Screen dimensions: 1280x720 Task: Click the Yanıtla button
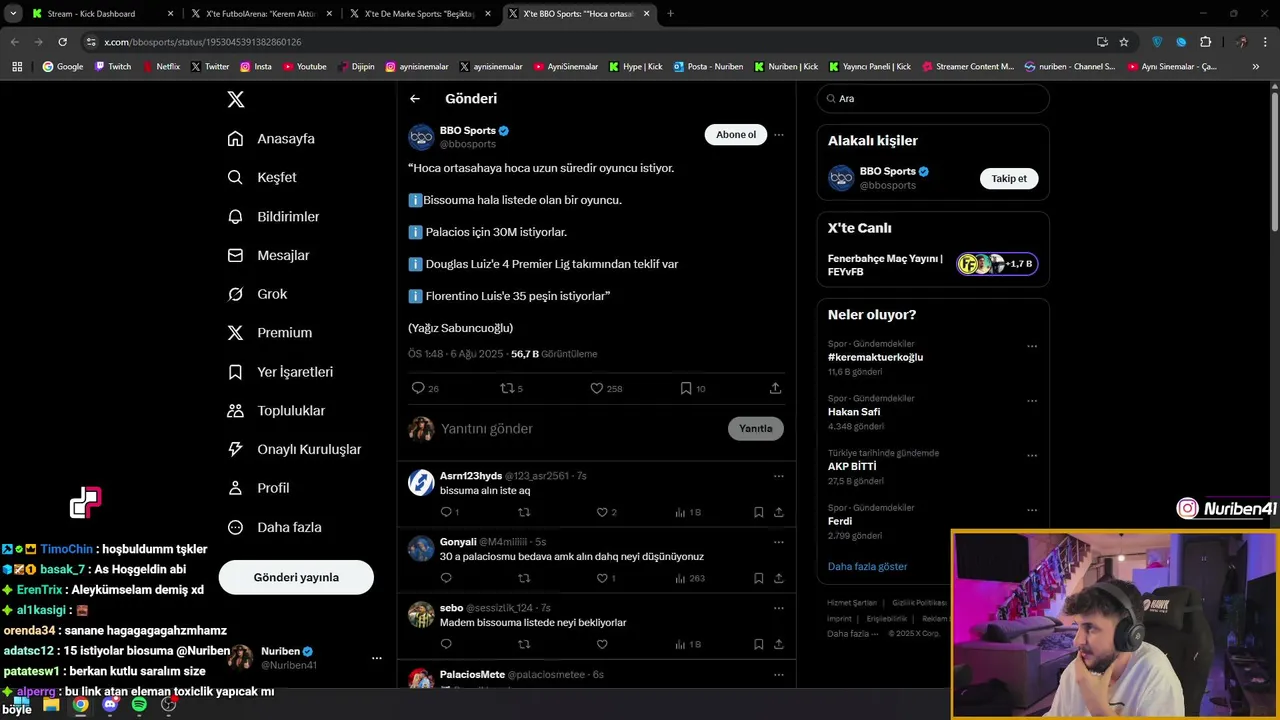coord(756,428)
